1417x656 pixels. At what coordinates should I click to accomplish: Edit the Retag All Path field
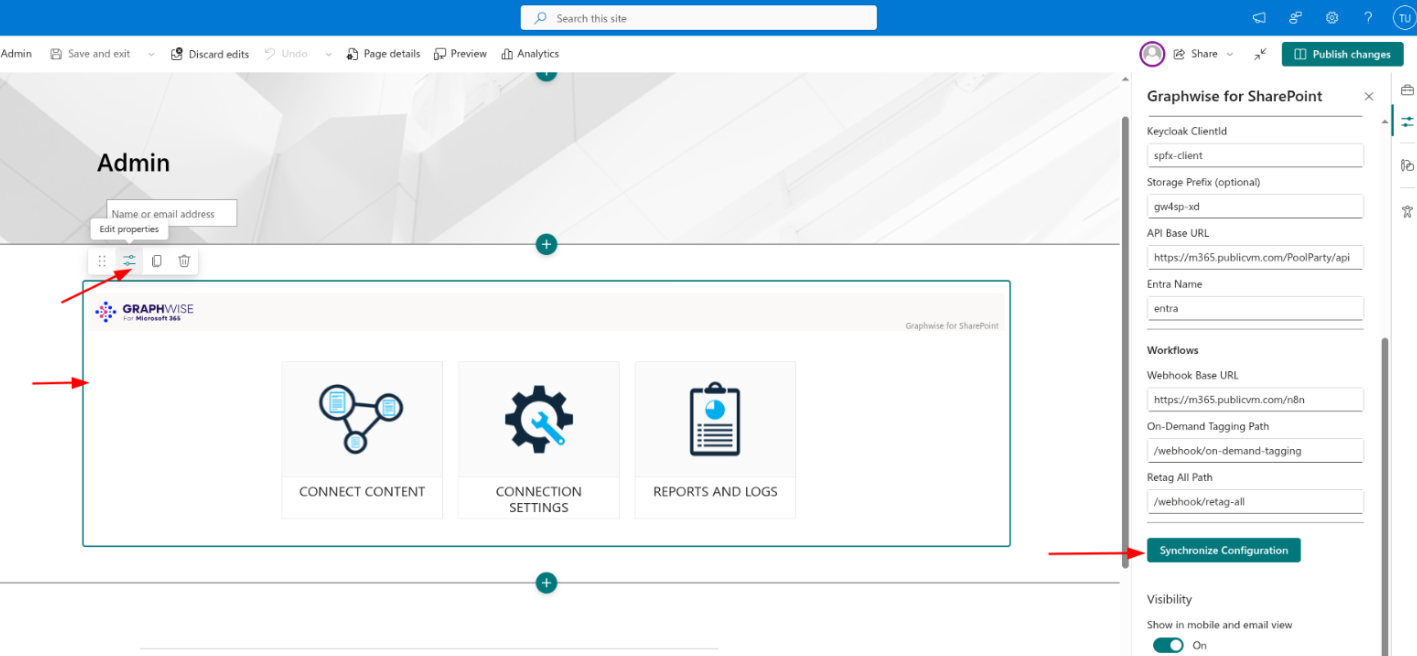[x=1255, y=501]
